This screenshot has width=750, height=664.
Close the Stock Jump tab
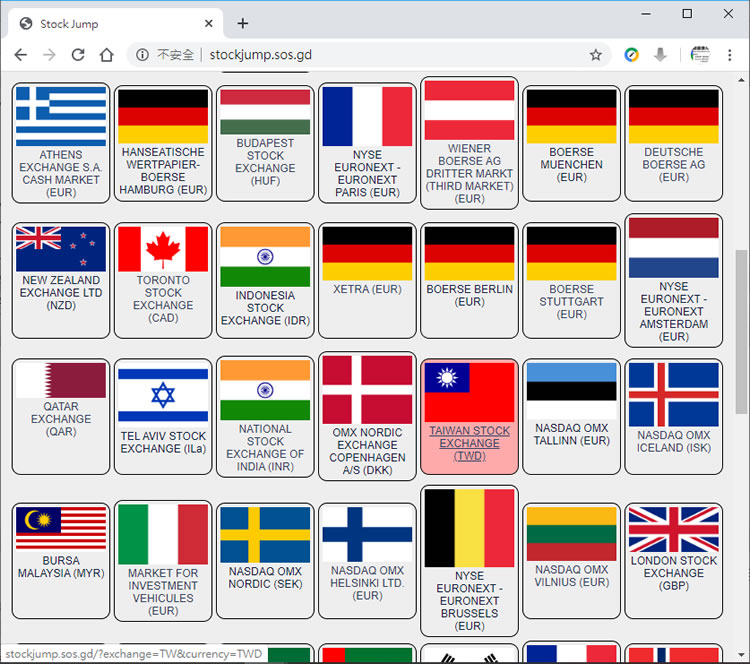coord(209,23)
